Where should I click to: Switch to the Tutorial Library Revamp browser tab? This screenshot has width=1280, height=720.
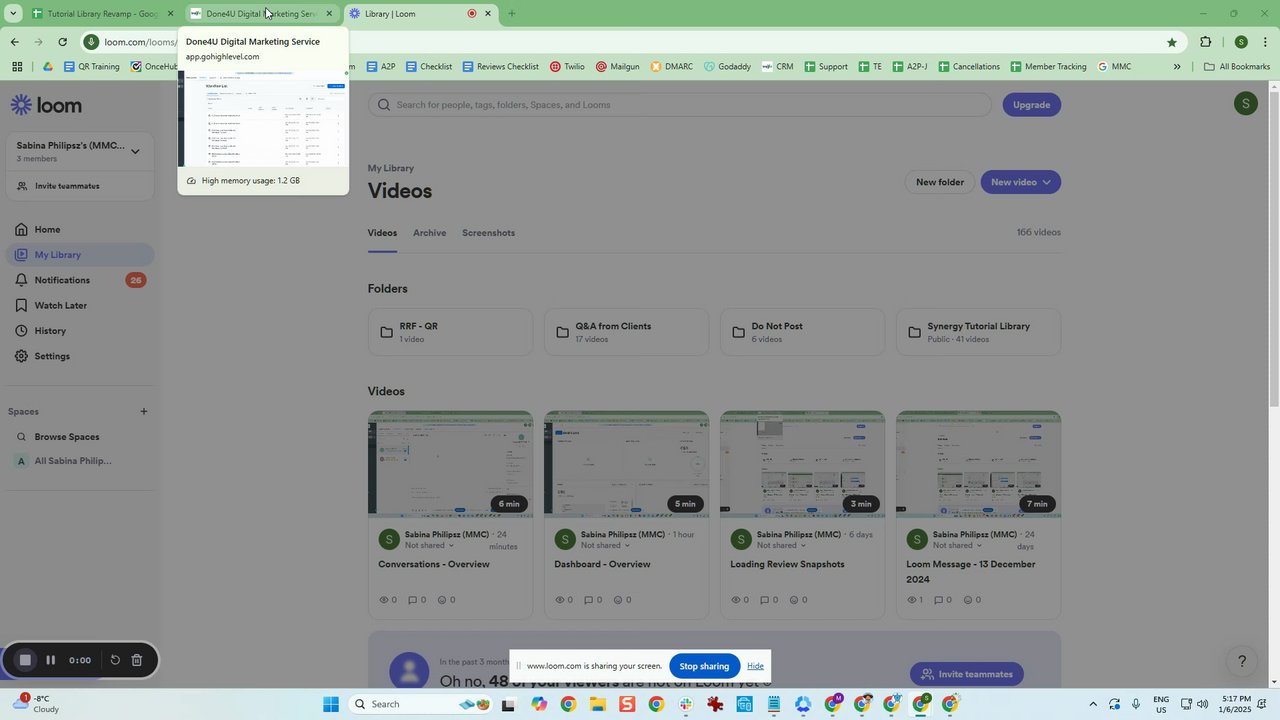point(102,14)
